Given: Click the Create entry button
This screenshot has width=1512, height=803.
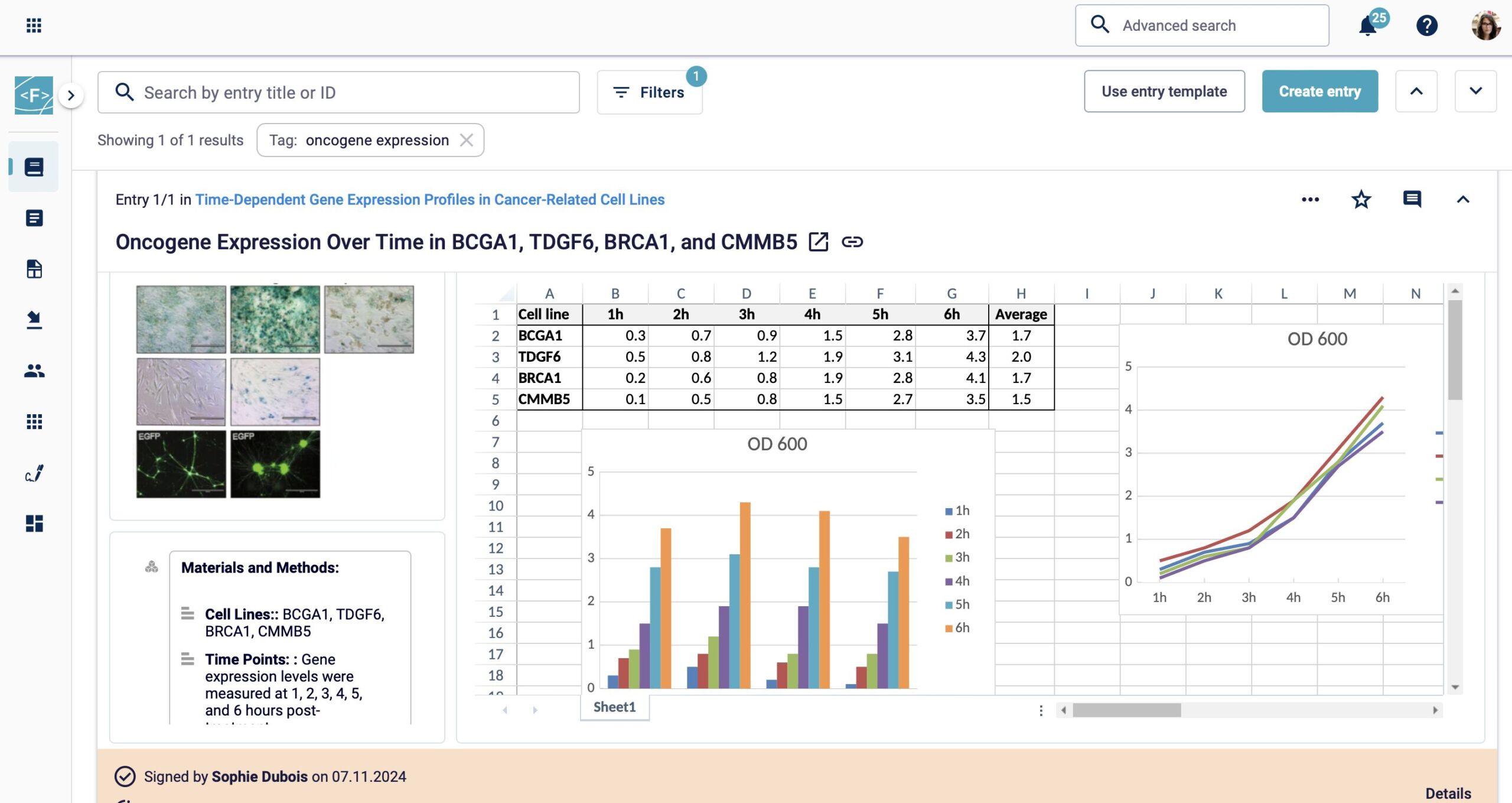Looking at the screenshot, I should tap(1320, 91).
